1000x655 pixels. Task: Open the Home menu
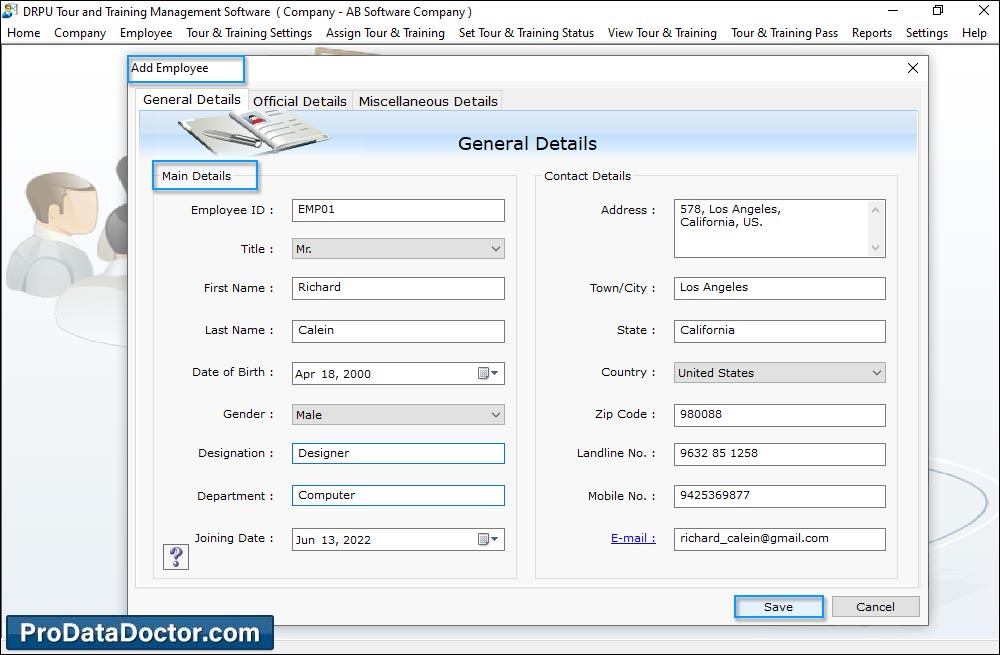tap(24, 33)
